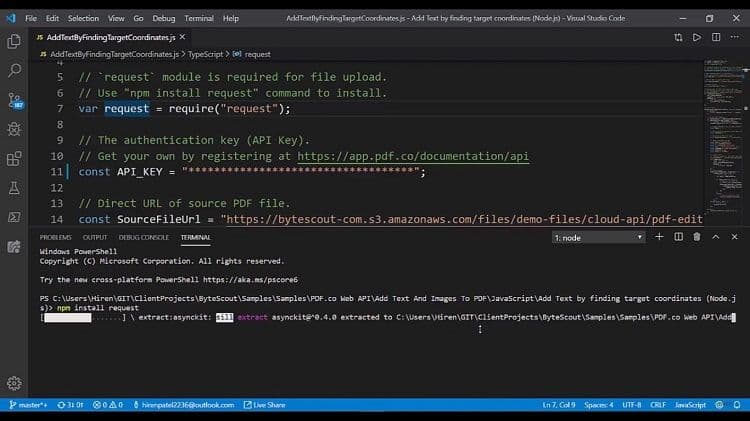
Task: Click the Live Share status bar button
Action: (x=265, y=405)
